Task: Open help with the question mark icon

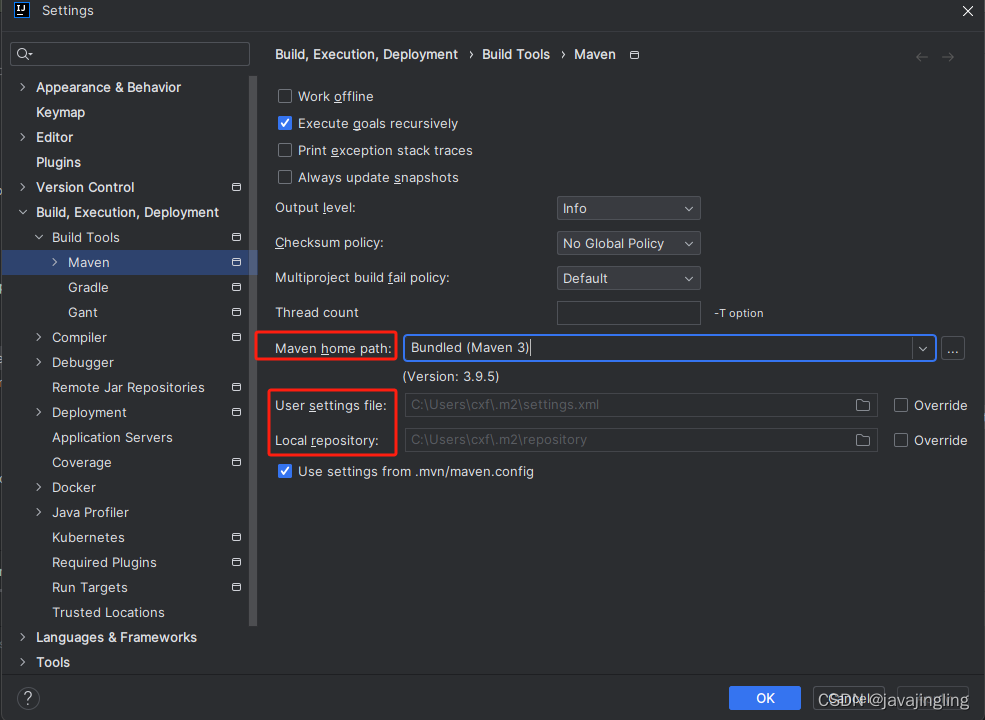Action: tap(28, 698)
